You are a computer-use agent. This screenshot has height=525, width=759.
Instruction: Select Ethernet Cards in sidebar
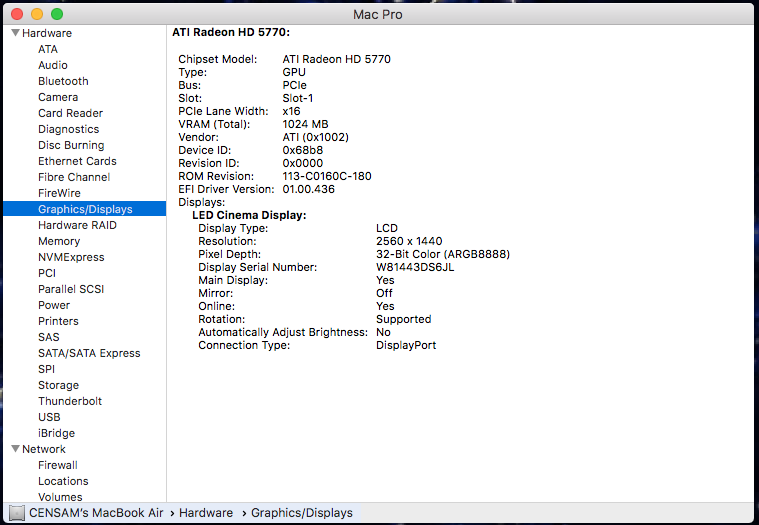(77, 161)
